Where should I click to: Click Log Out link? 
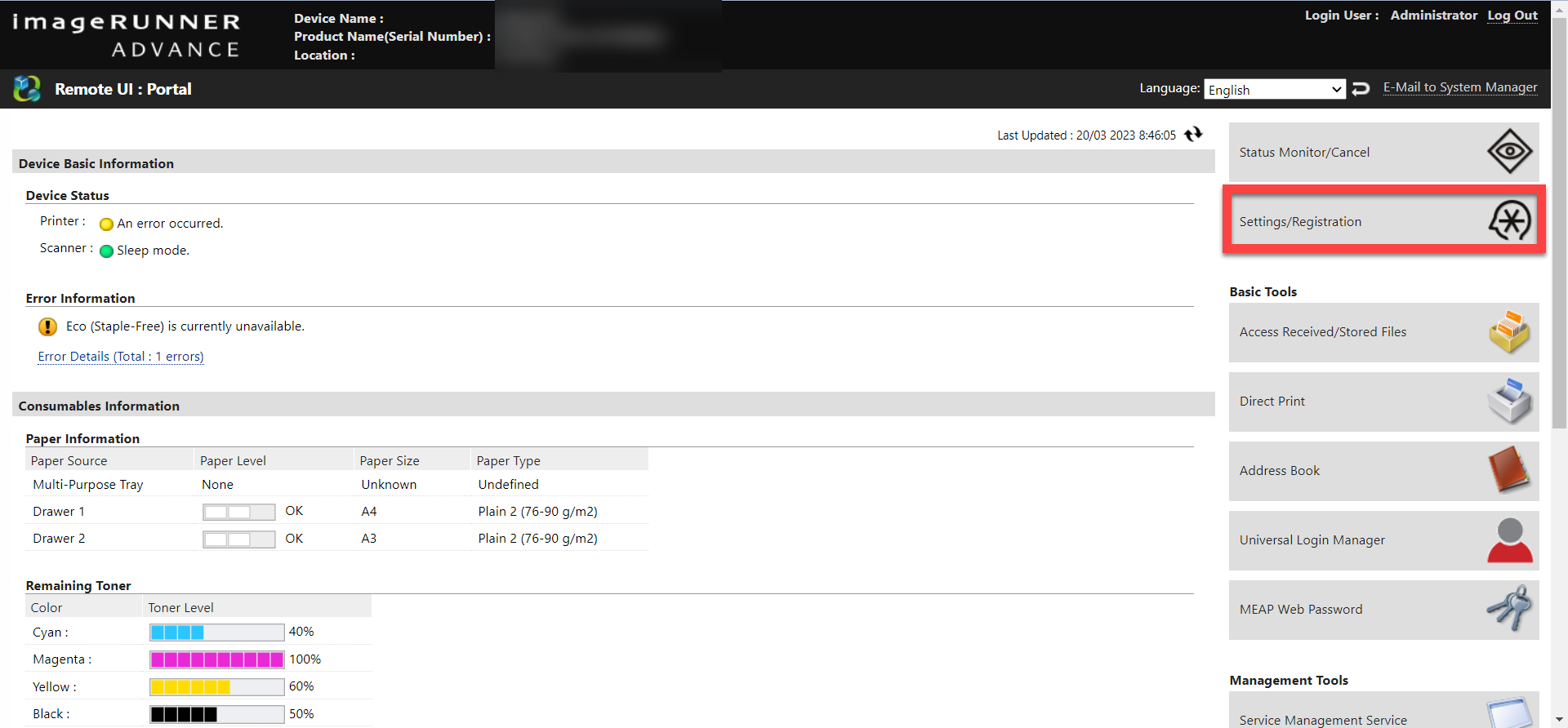pyautogui.click(x=1512, y=16)
